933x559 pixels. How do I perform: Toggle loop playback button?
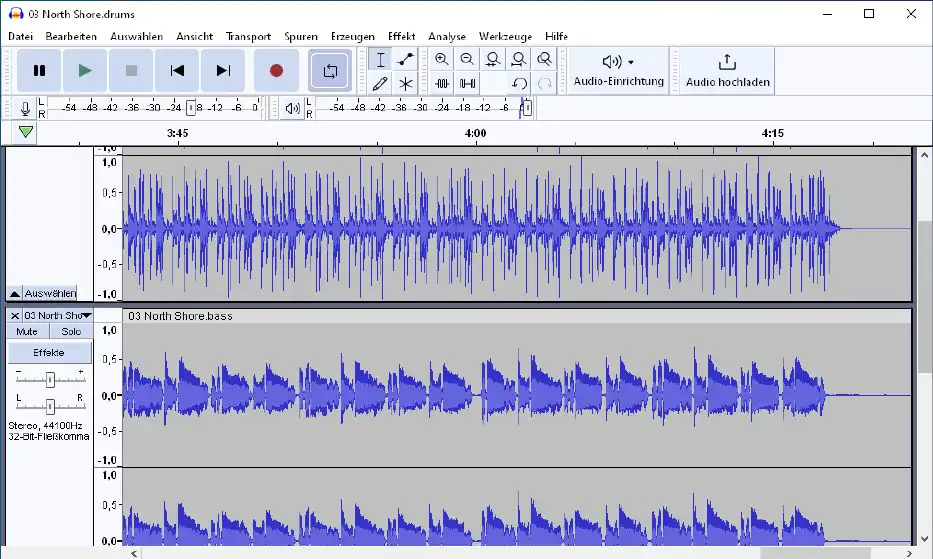(x=330, y=71)
